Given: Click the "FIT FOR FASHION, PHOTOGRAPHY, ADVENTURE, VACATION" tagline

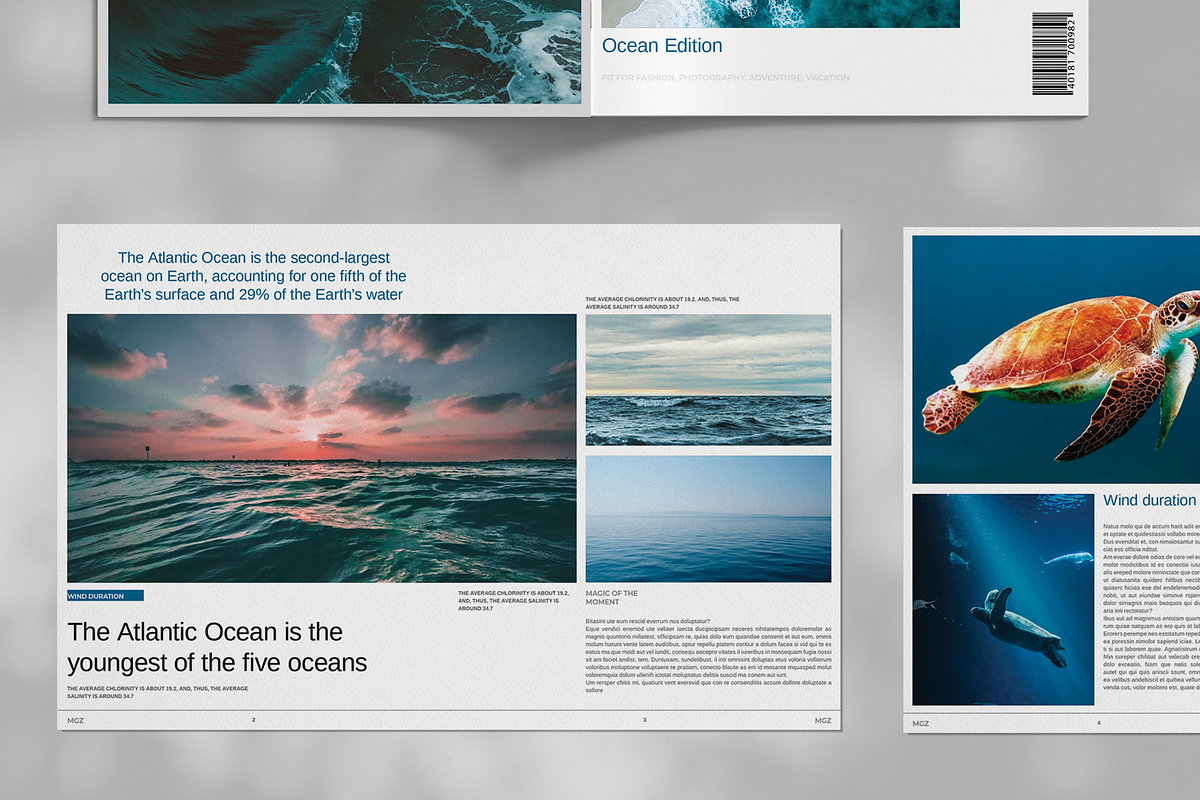Looking at the screenshot, I should tap(725, 77).
